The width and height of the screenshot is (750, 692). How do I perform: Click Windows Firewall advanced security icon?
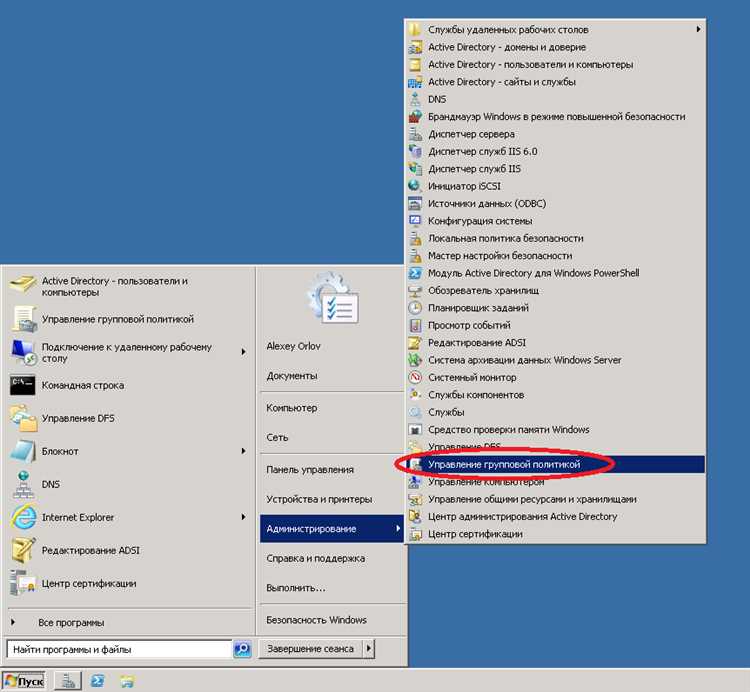(415, 117)
